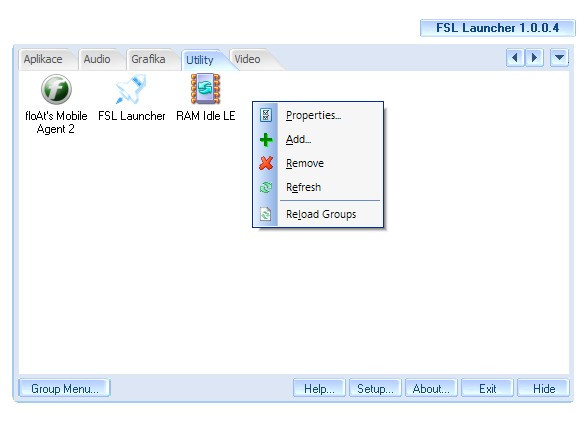Click the 'floAt's Mobile Agent 2' label
587x436 pixels.
pyautogui.click(x=56, y=122)
